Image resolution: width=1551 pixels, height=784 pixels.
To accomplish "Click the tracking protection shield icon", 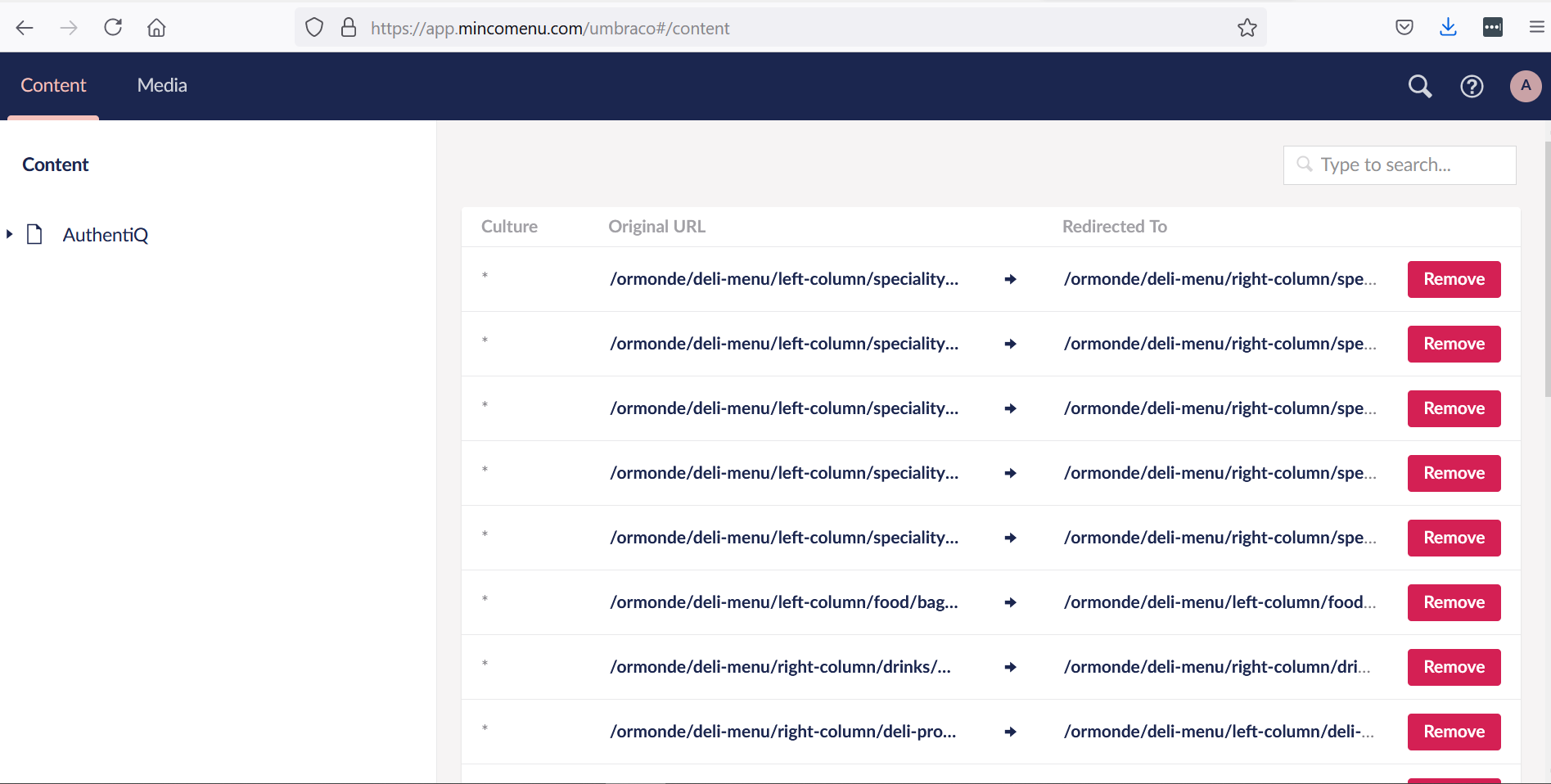I will 314,28.
